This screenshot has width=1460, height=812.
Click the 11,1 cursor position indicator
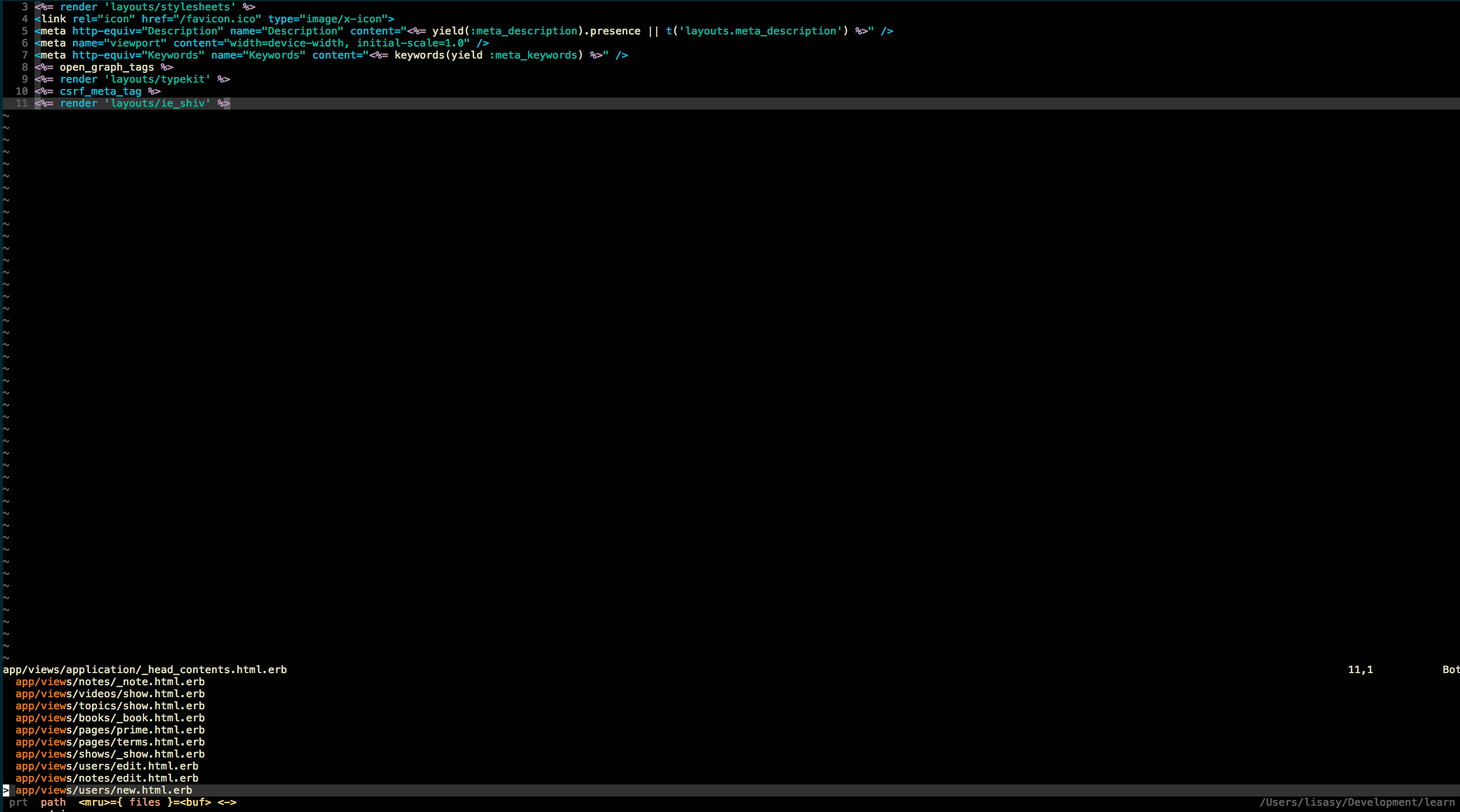tap(1360, 670)
